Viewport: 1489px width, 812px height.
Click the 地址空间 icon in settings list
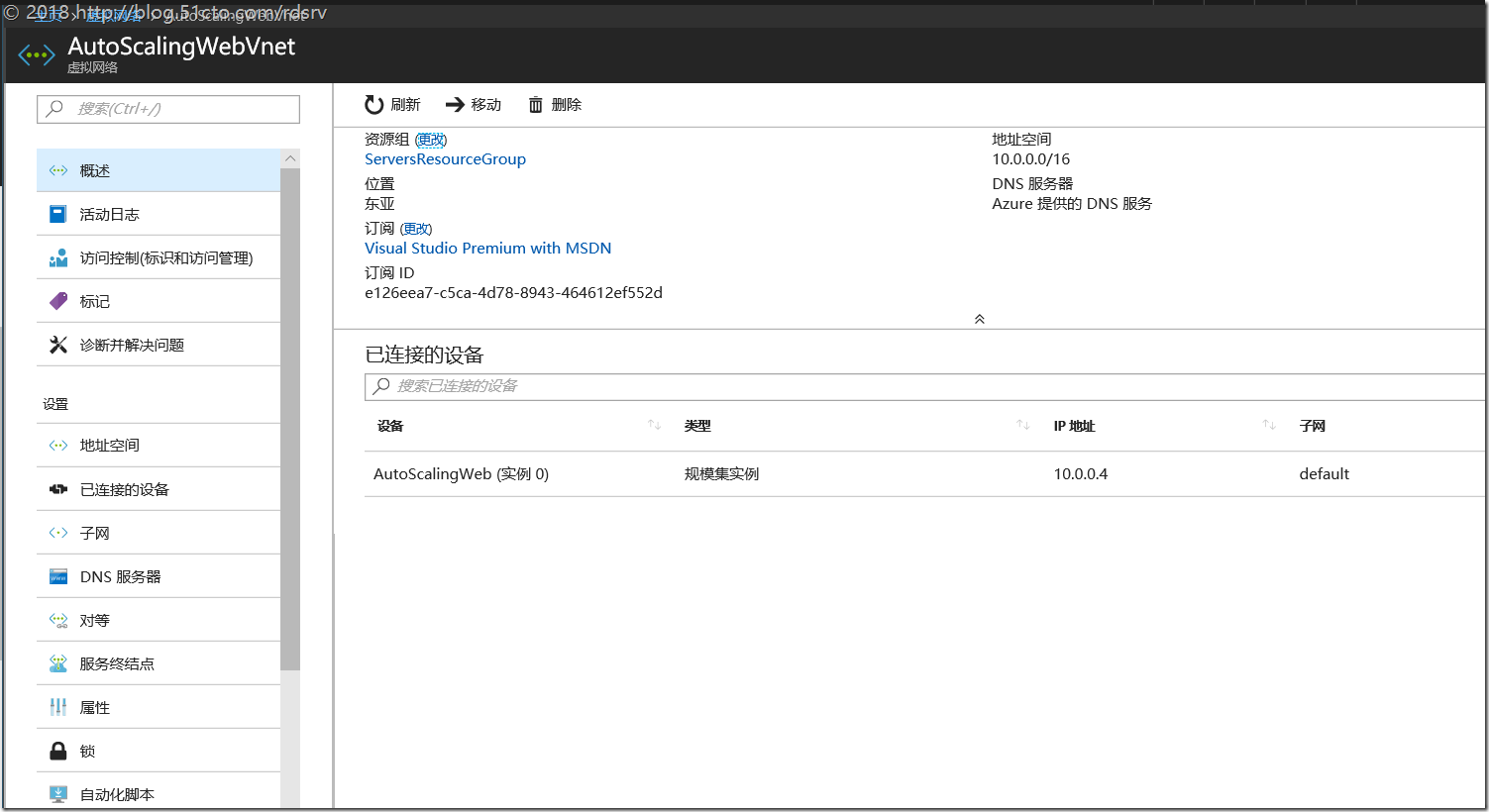pyautogui.click(x=58, y=446)
